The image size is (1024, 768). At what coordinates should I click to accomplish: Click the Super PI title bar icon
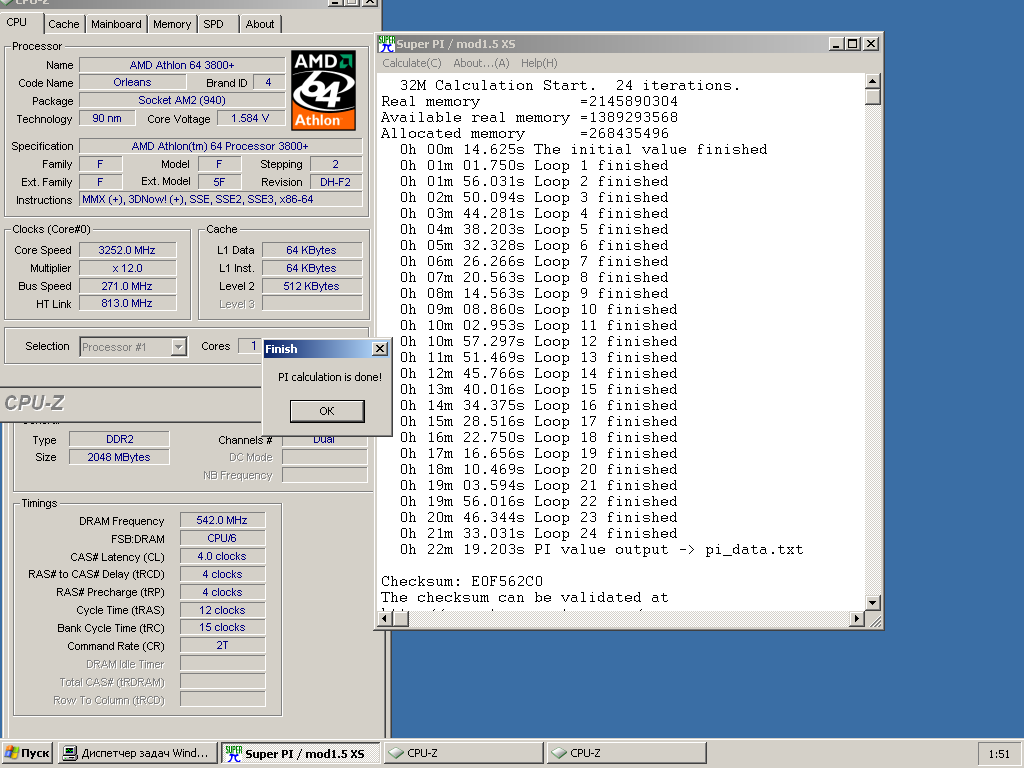click(387, 44)
